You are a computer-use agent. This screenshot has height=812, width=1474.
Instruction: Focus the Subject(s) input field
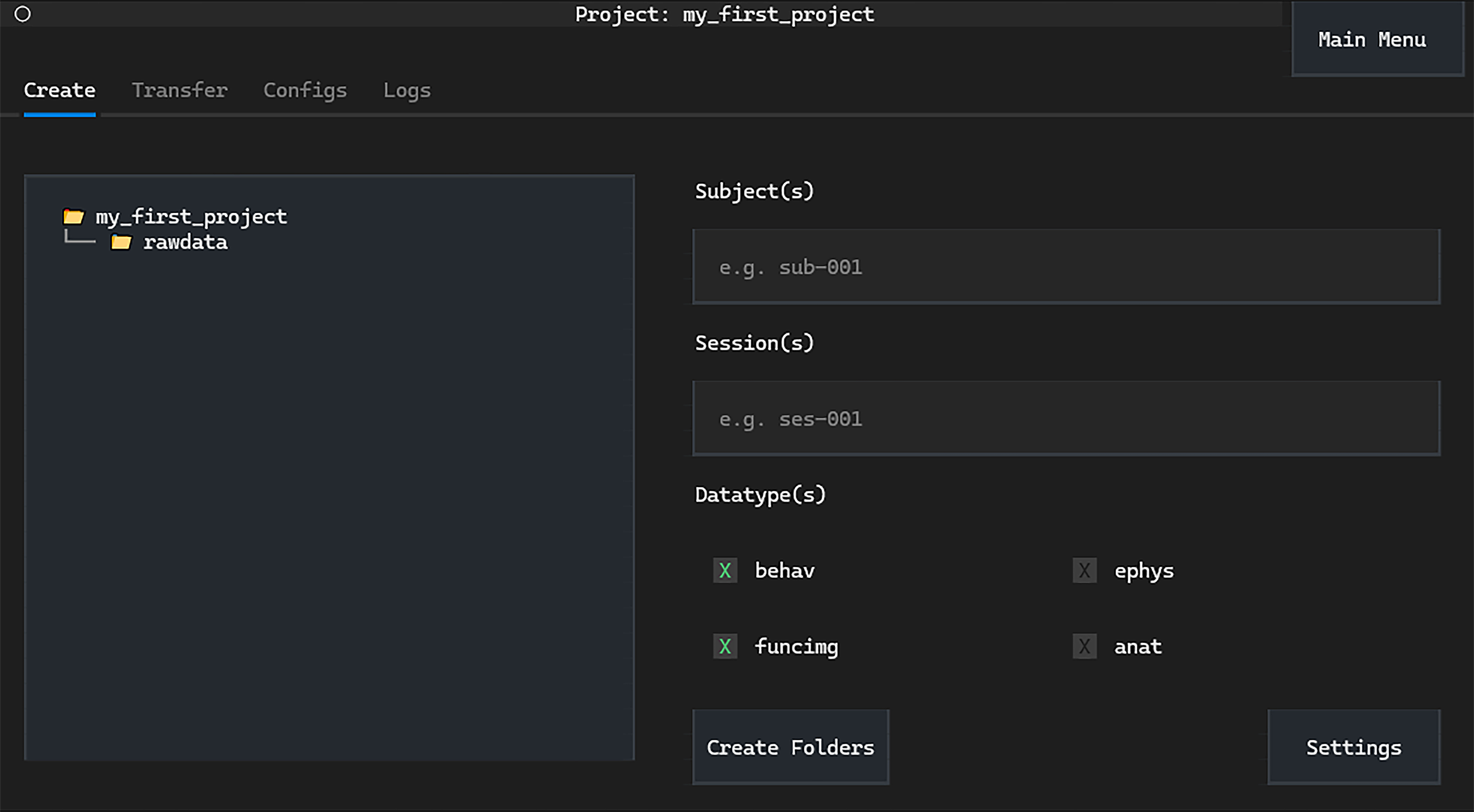coord(1066,266)
